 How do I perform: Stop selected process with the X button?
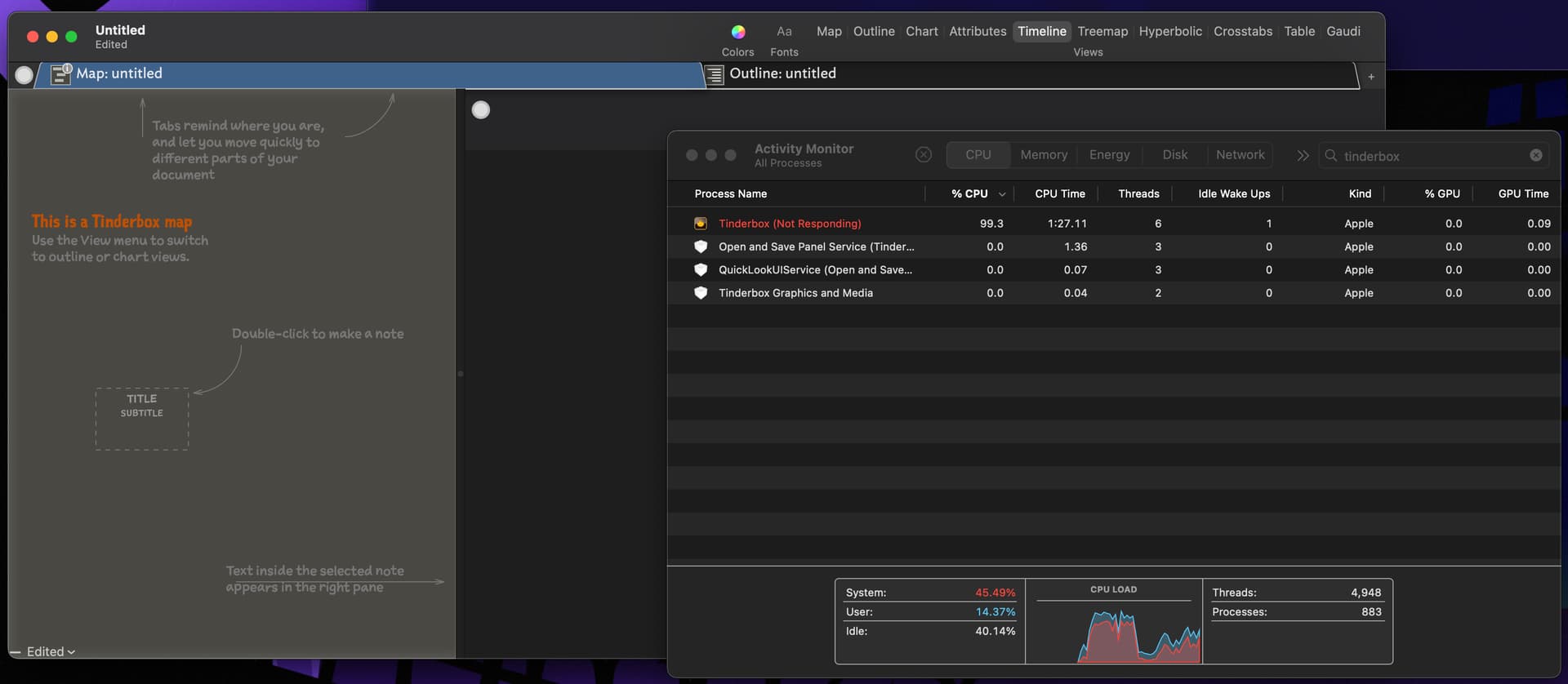coord(924,155)
